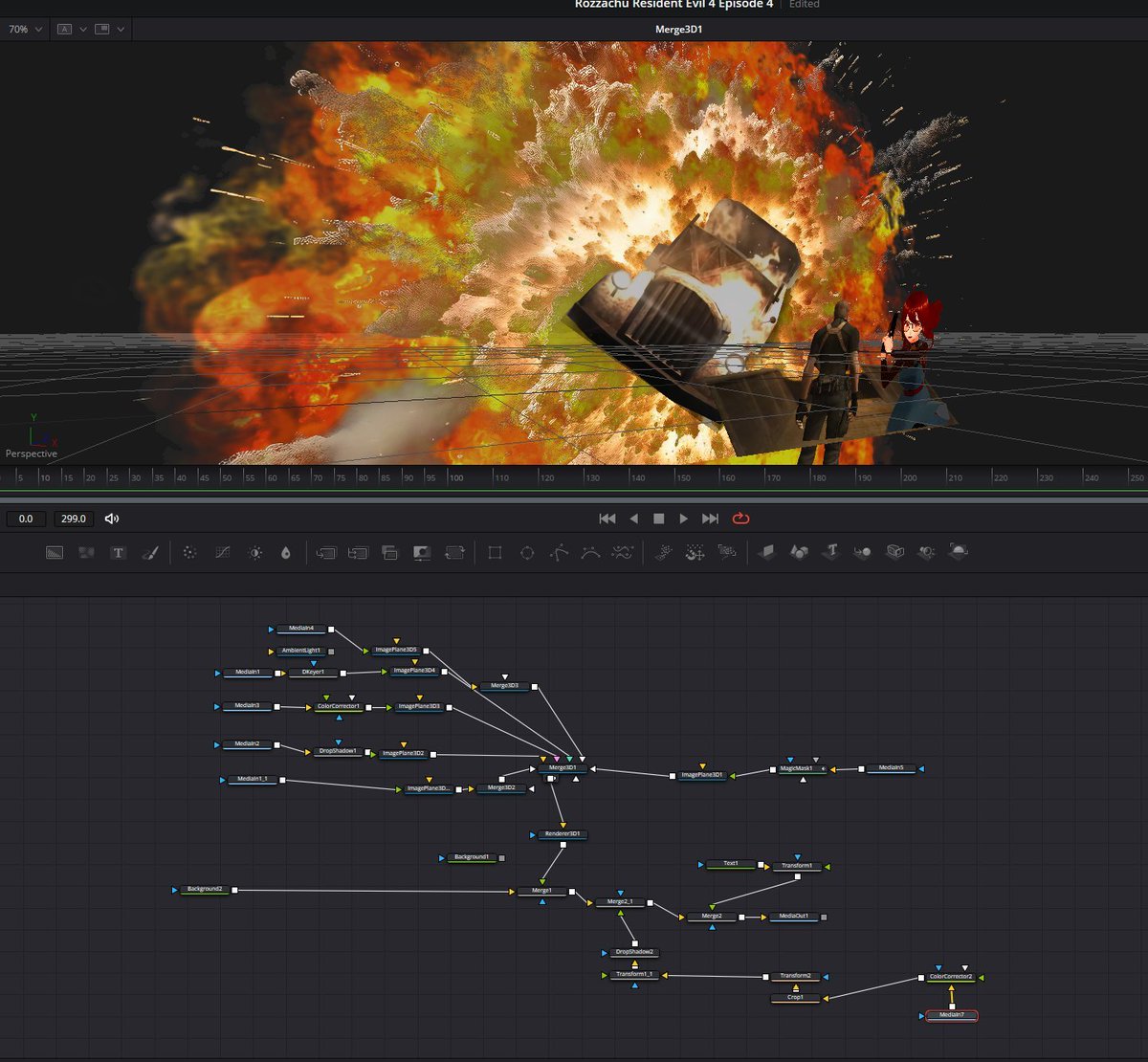
Task: Add a Merge 3D tool from toolbar
Action: (863, 552)
